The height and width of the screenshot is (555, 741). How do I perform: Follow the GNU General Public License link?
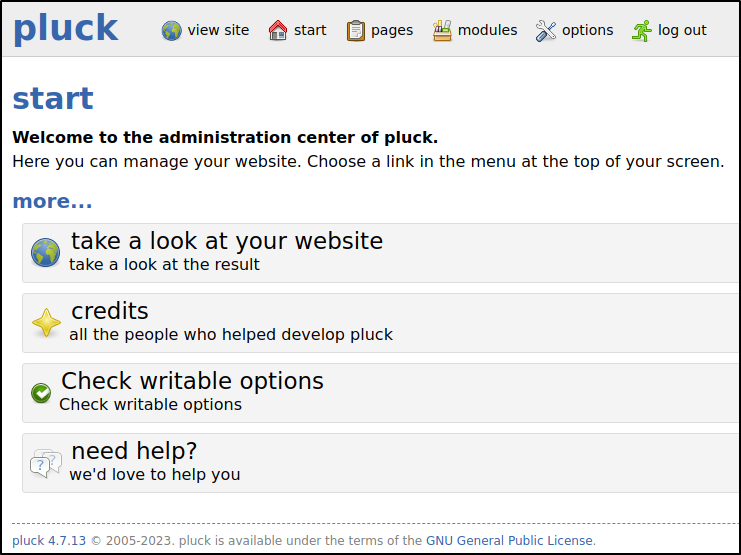509,540
